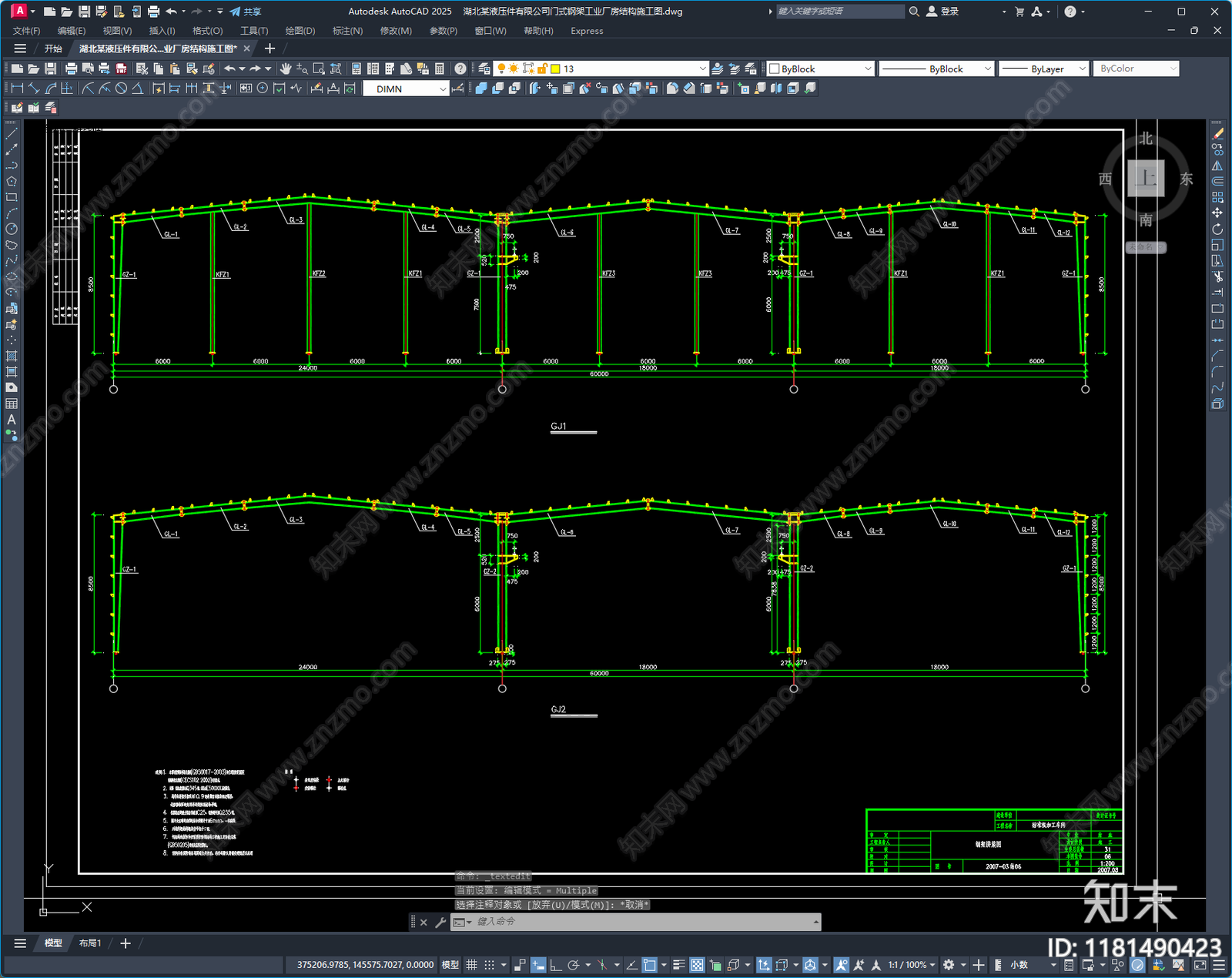Click the new drawing tab plus button
The width and height of the screenshot is (1232, 978).
point(269,49)
